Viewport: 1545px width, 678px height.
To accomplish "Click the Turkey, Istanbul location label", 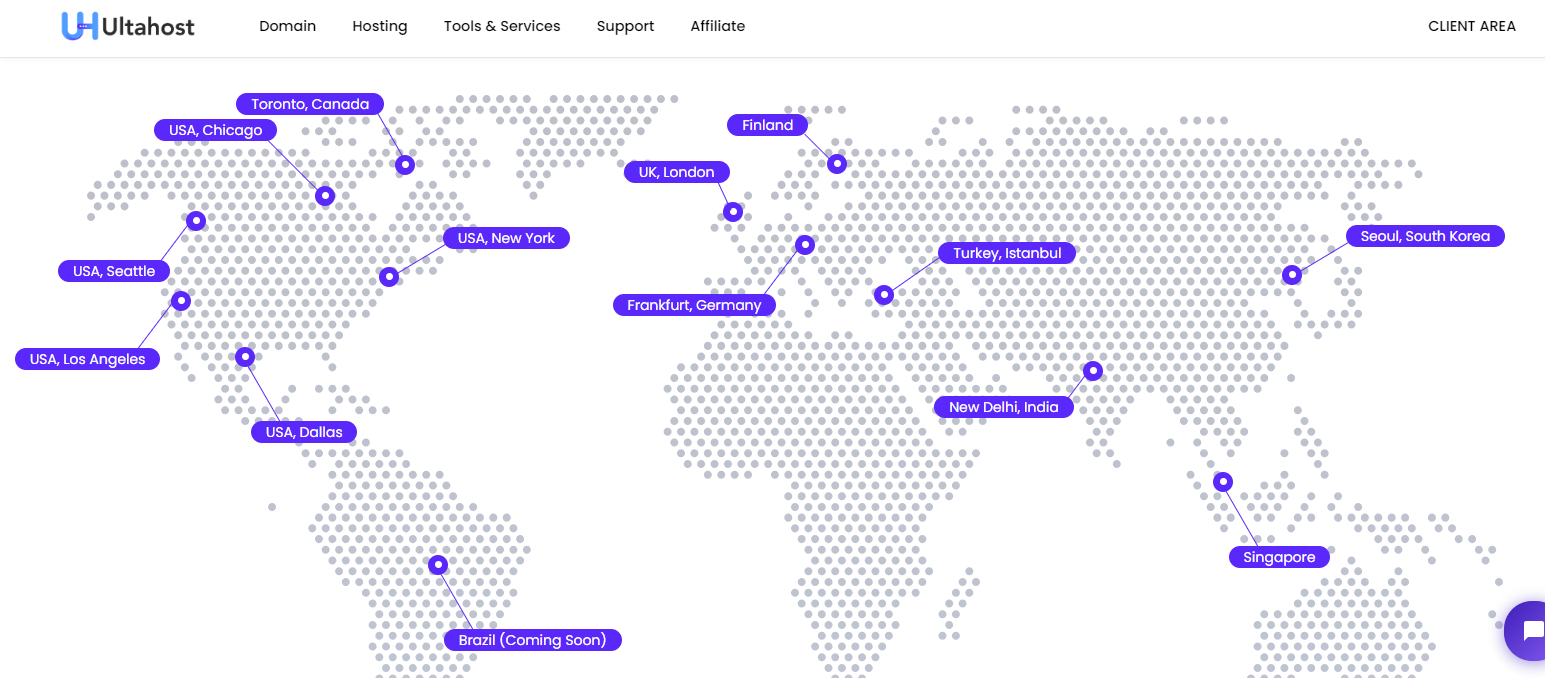I will coord(1007,253).
